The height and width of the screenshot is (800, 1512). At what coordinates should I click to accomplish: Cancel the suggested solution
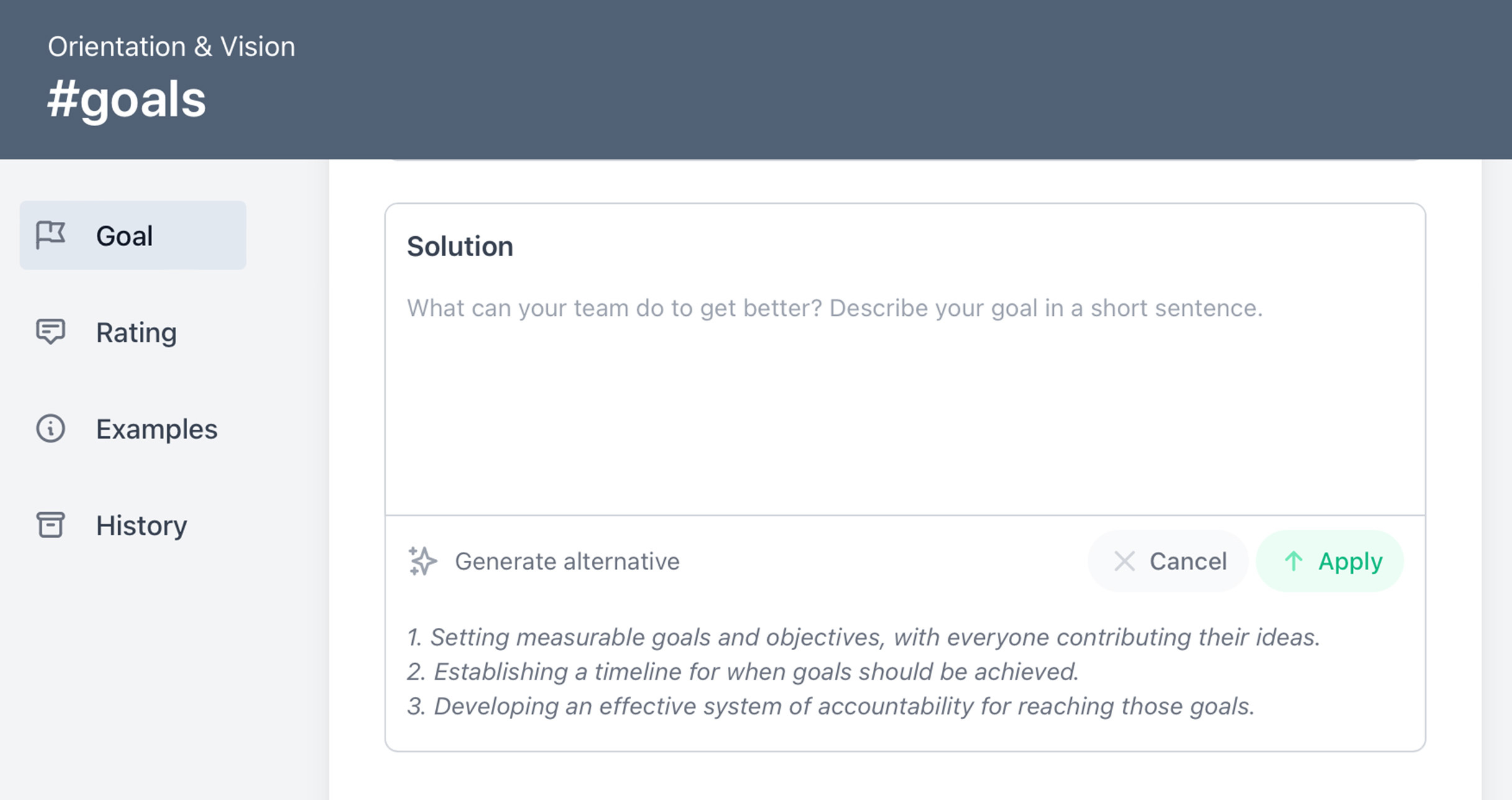[x=1168, y=561]
